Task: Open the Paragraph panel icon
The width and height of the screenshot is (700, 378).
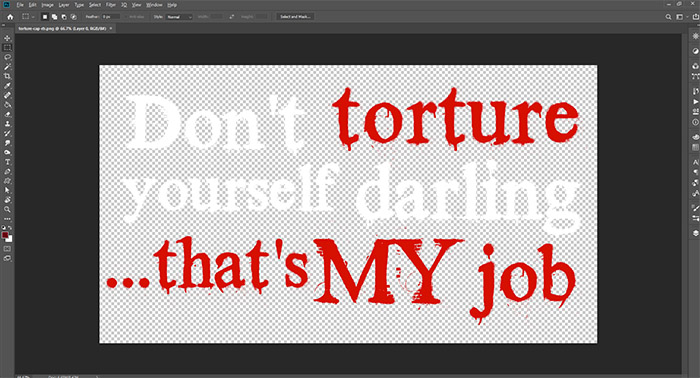Action: tap(695, 172)
